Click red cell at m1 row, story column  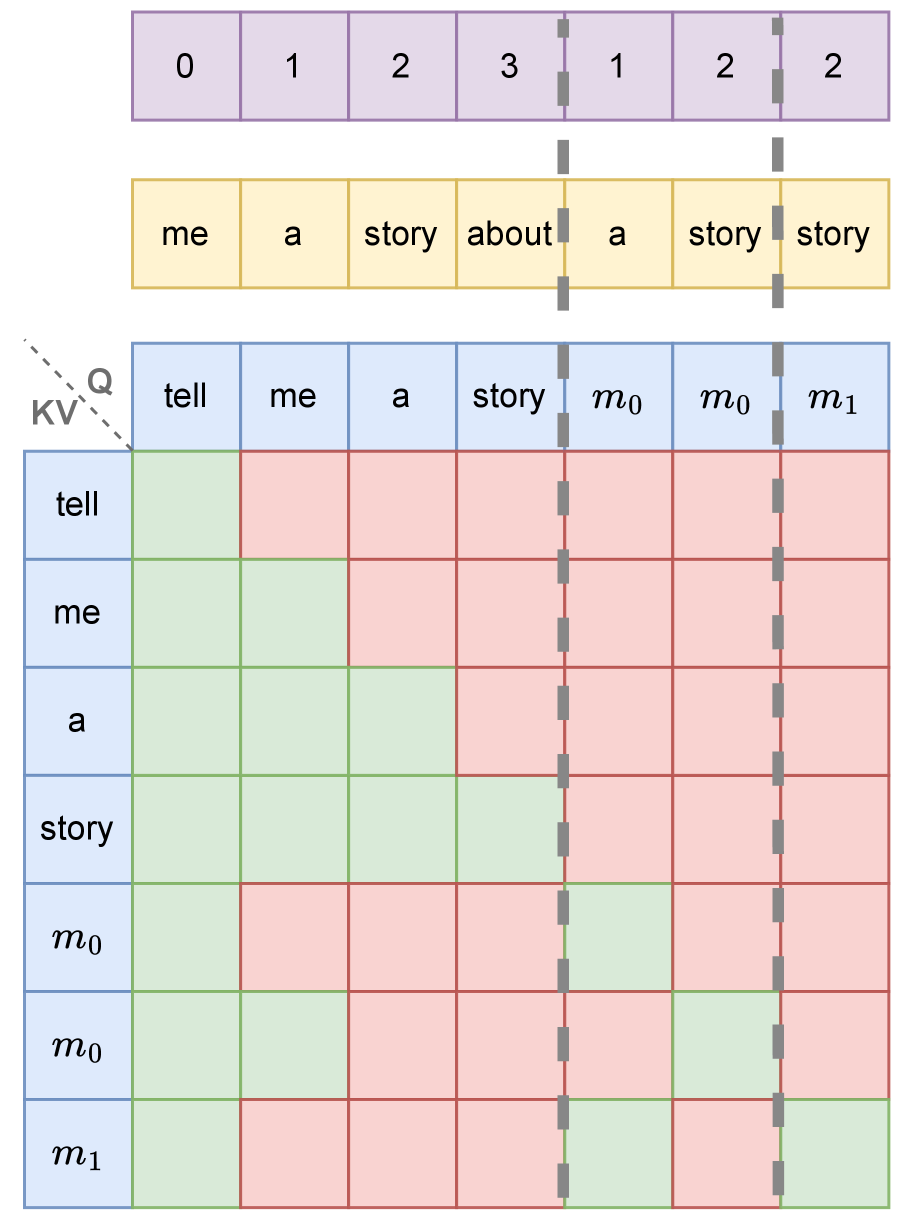(509, 1153)
